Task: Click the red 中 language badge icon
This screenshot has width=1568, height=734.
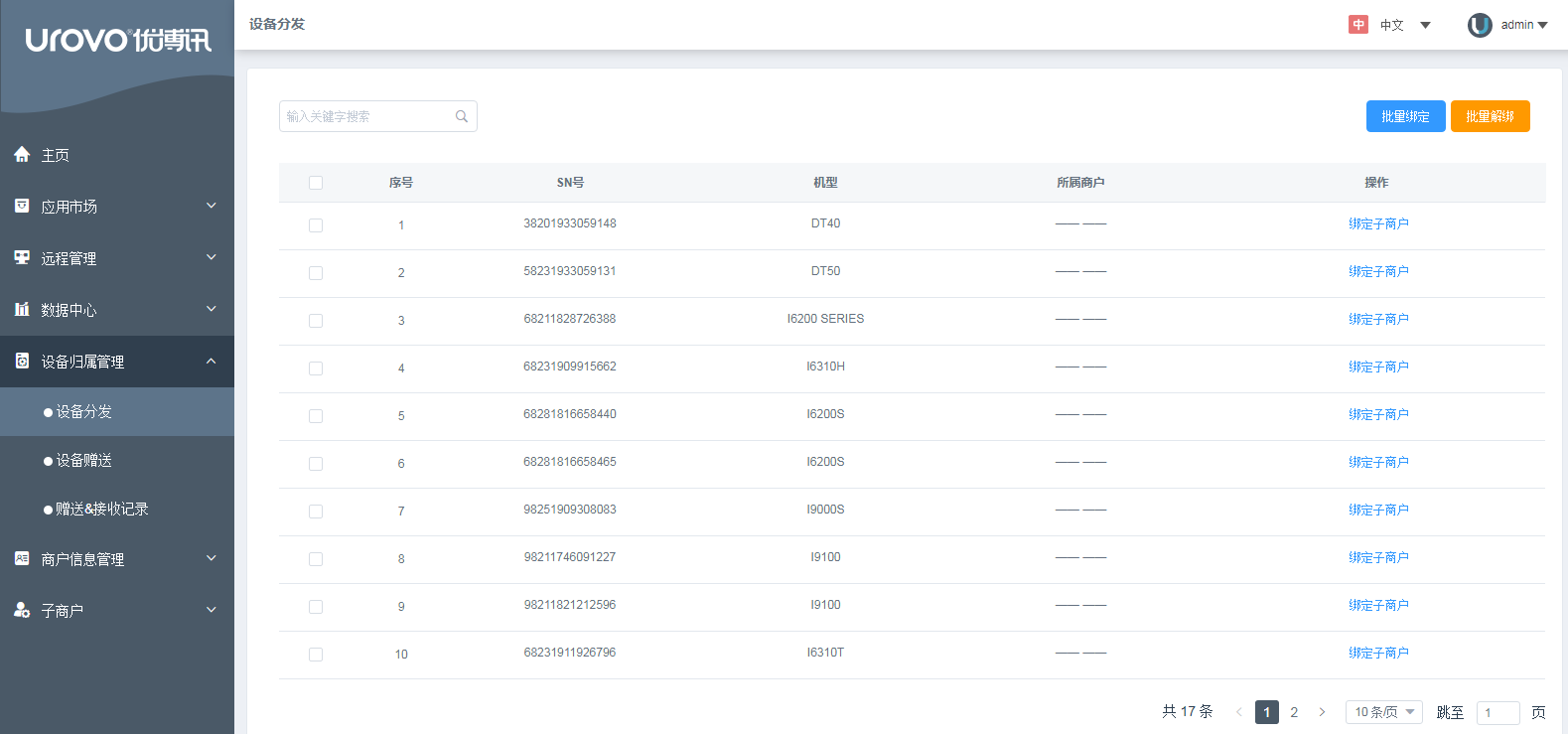Action: point(1358,25)
